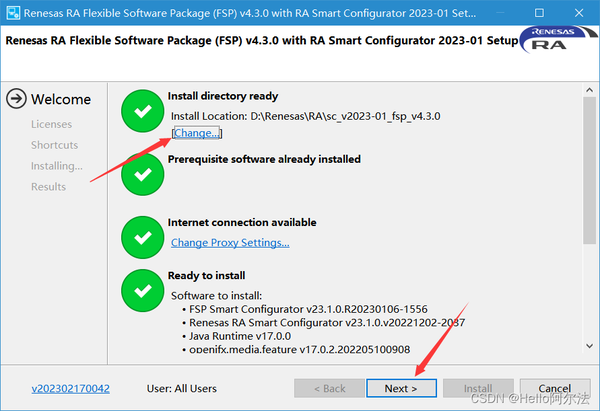Click the arrow icon beside Welcome
The height and width of the screenshot is (411, 600).
click(x=16, y=99)
